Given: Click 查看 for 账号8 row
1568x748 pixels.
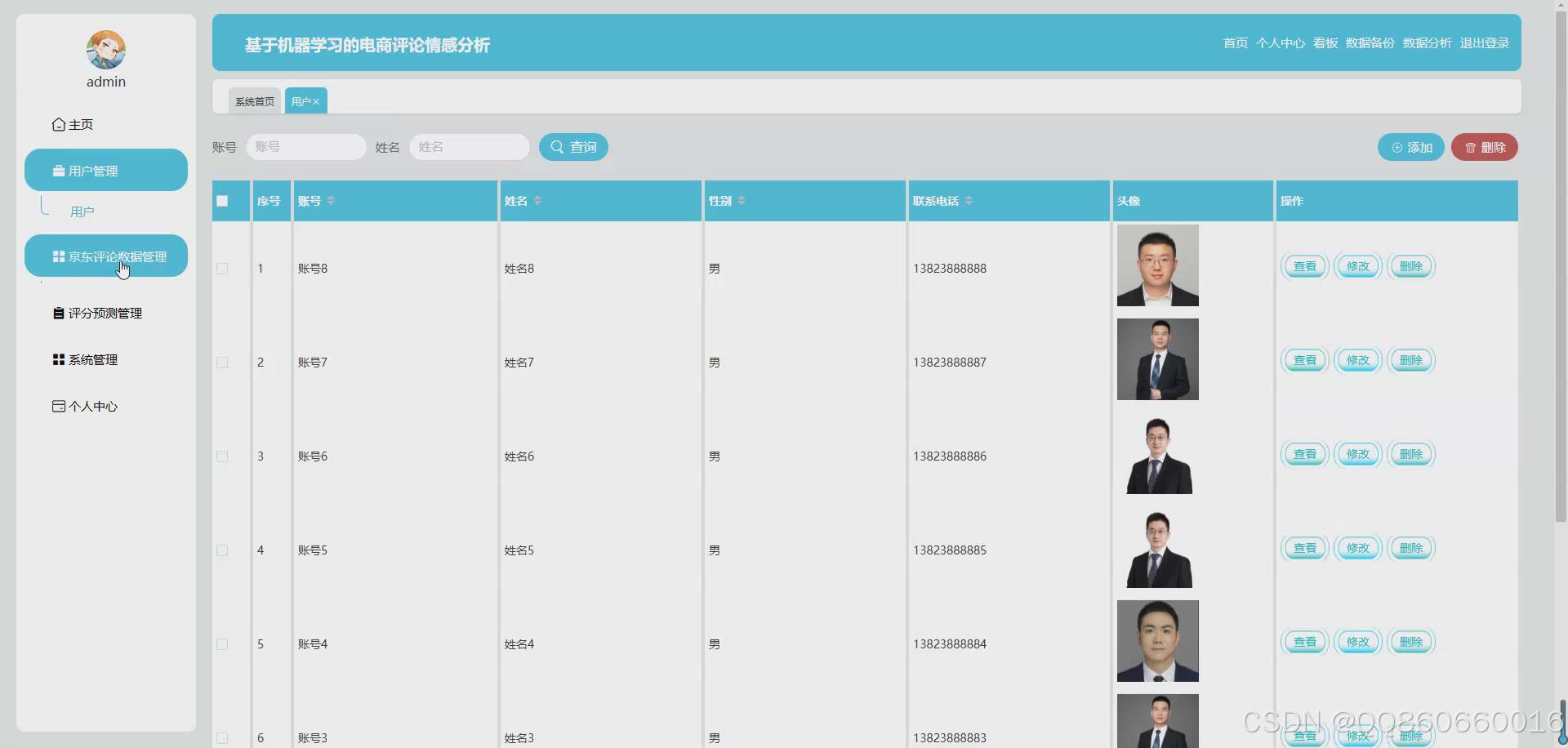Looking at the screenshot, I should click(x=1305, y=266).
